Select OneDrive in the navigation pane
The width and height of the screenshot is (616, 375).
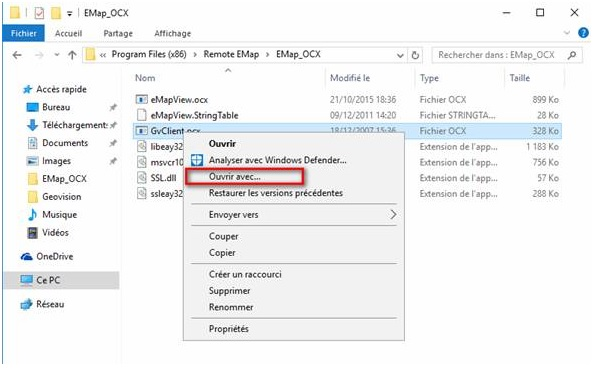tap(55, 256)
